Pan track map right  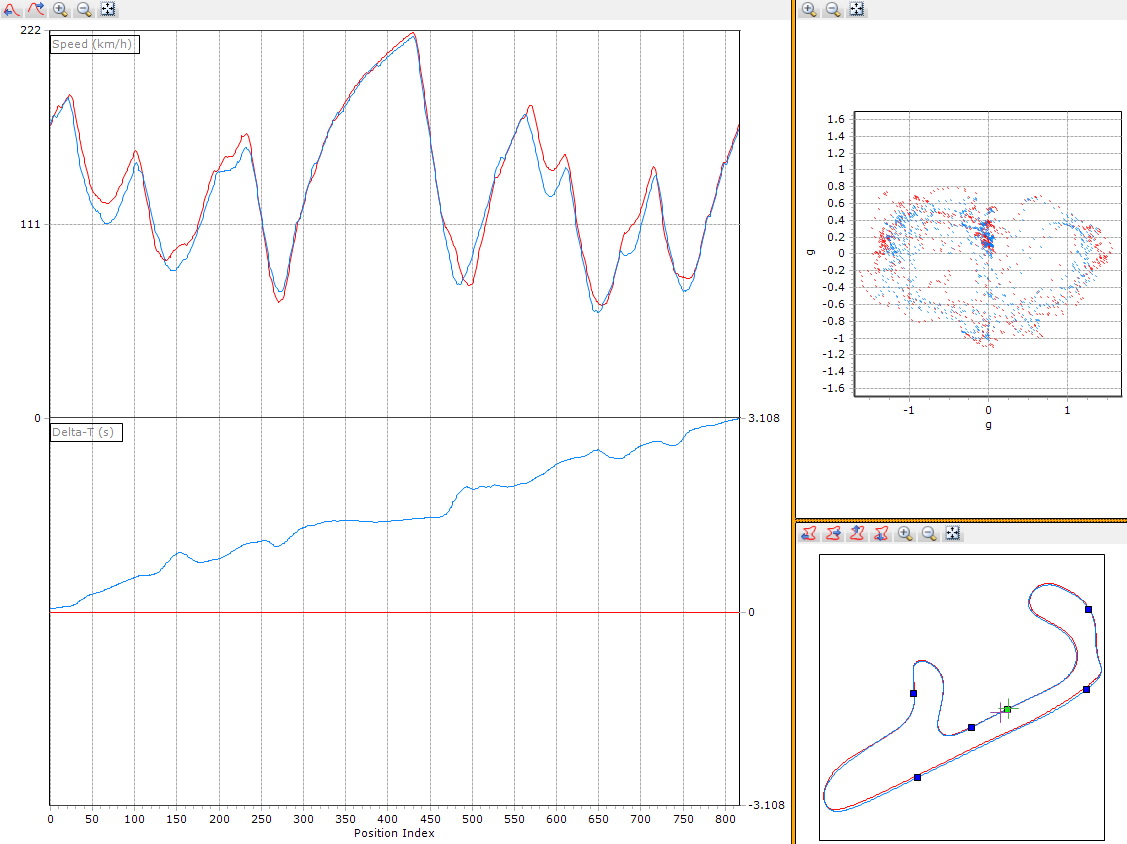[833, 533]
